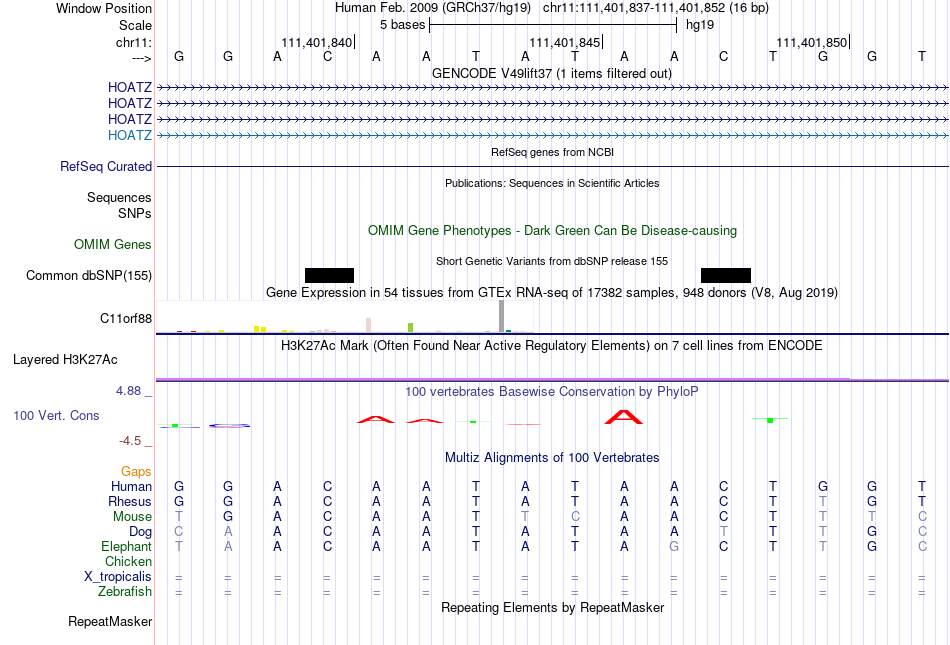Click the 111,401,850 ruler position label
Image resolution: width=950 pixels, height=645 pixels.
pos(812,42)
